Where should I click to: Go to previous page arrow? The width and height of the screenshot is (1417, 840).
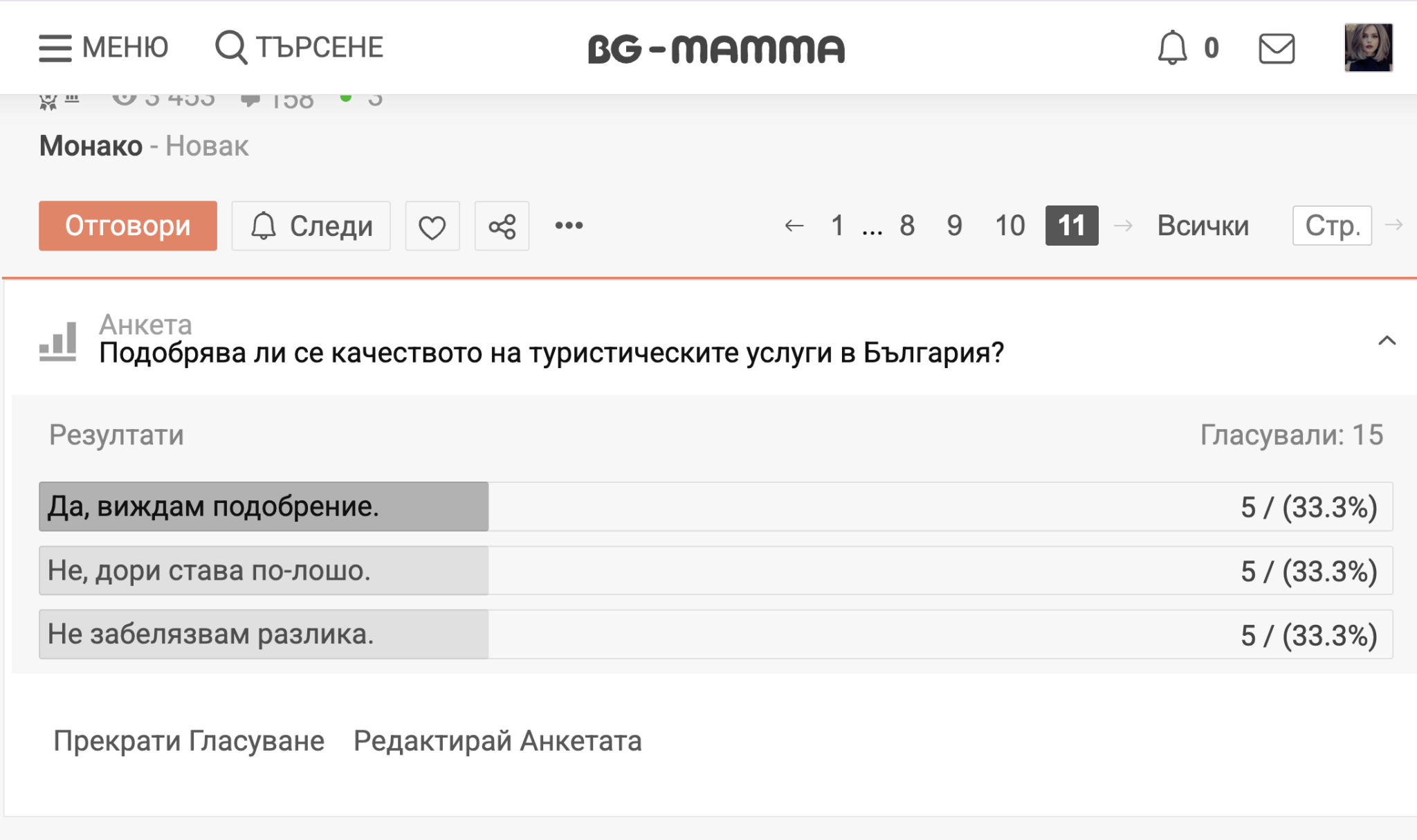tap(794, 226)
